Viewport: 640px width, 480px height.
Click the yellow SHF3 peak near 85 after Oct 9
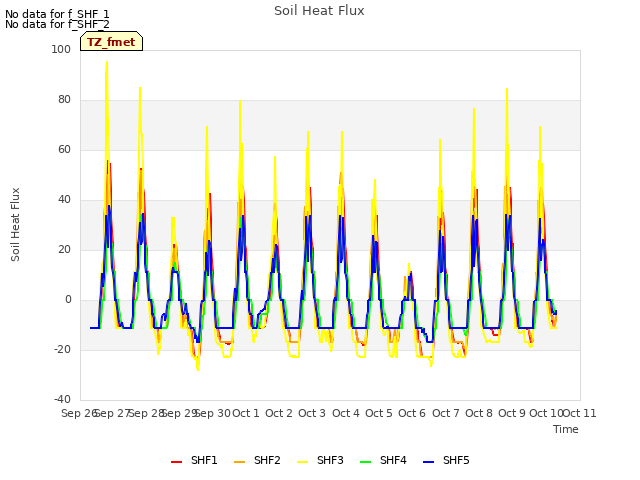pos(507,89)
